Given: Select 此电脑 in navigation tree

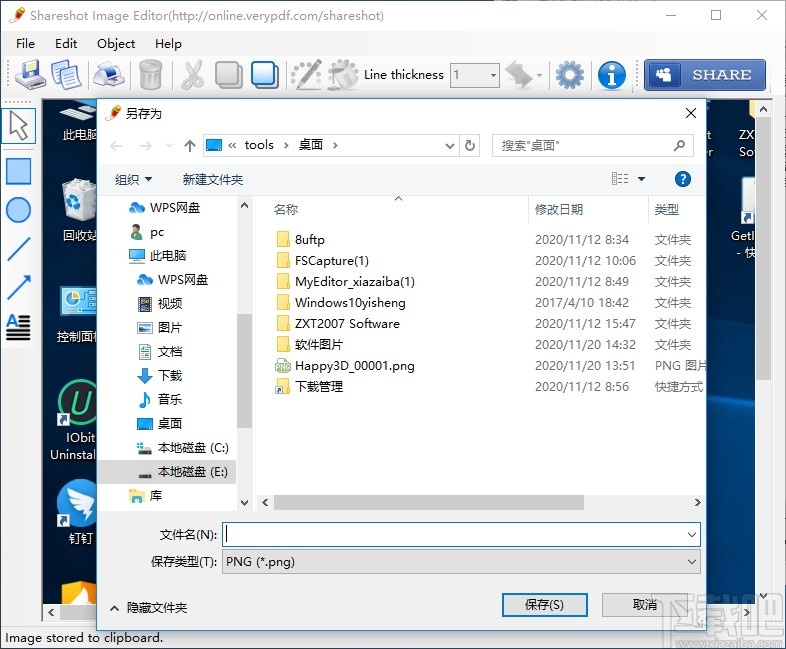Looking at the screenshot, I should point(157,256).
